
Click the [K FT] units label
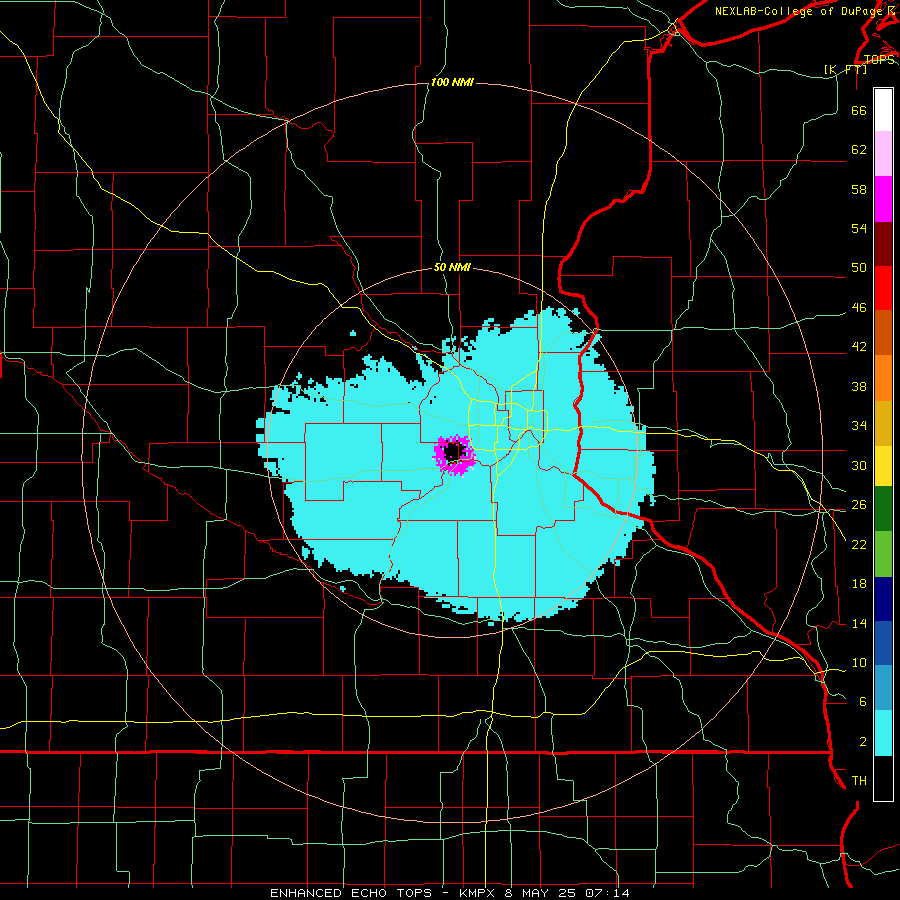(x=845, y=69)
